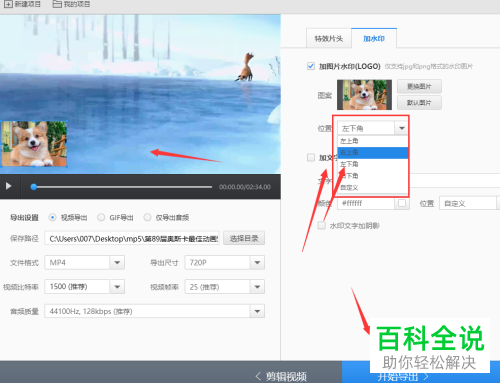Select GIF导出 radio button
Image resolution: width=500 pixels, height=383 pixels.
[101, 218]
